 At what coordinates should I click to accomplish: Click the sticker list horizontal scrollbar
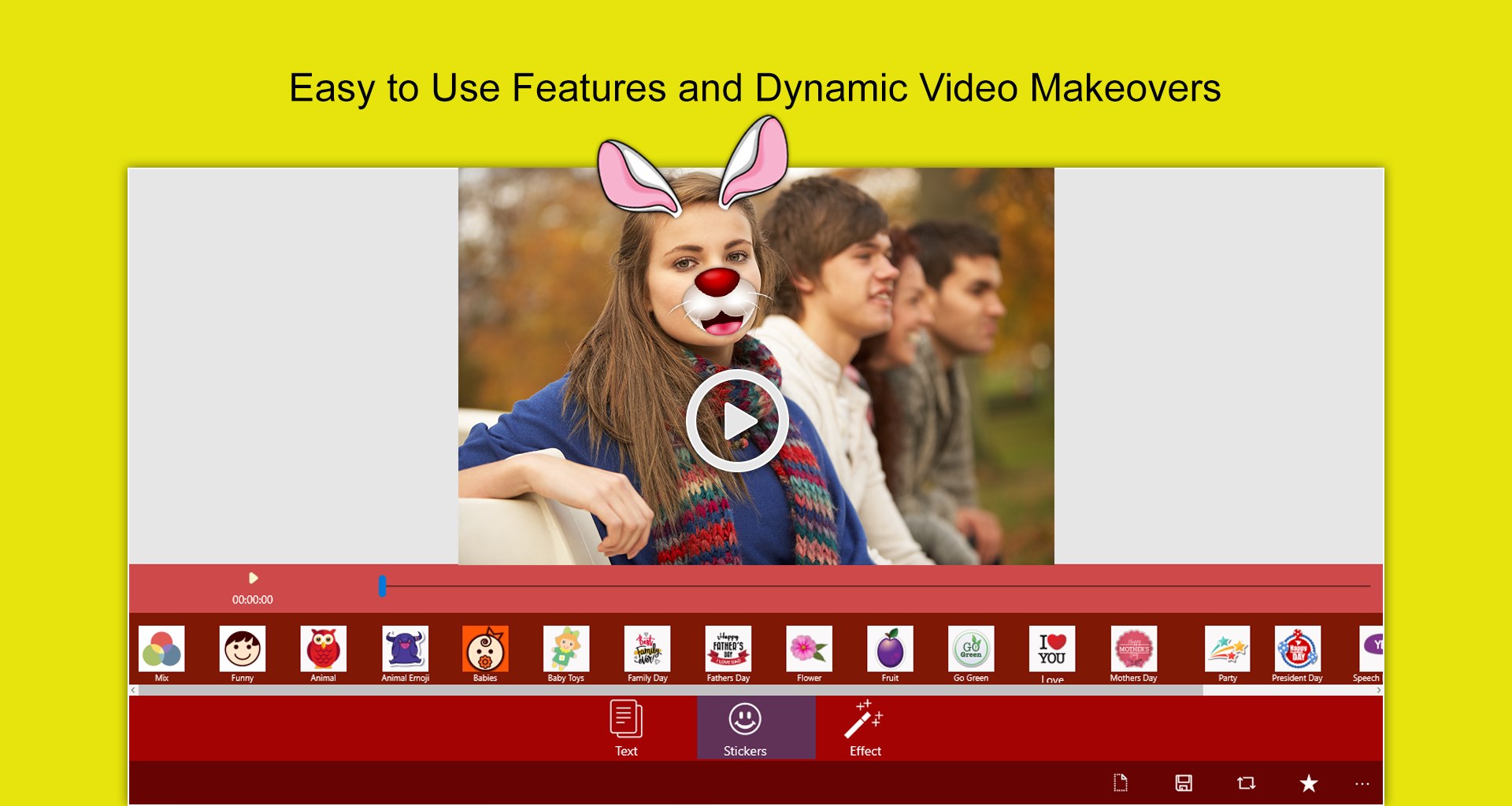pyautogui.click(x=671, y=690)
